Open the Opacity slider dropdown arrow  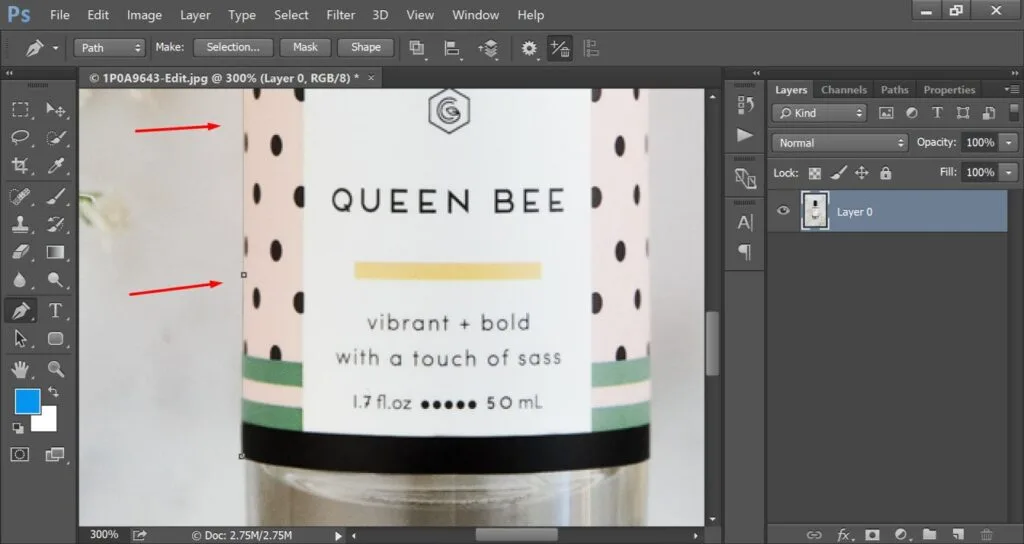coord(1008,143)
